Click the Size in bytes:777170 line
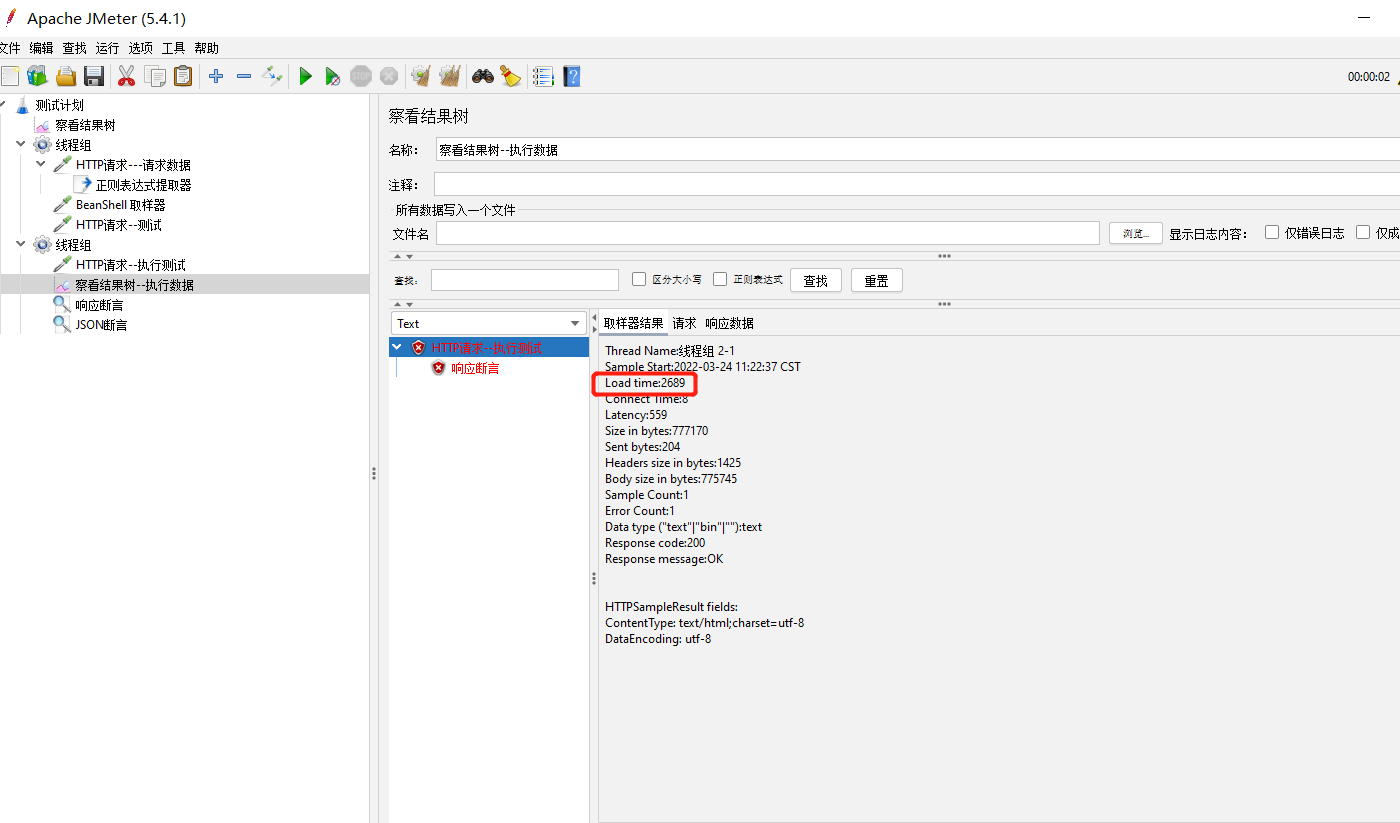 pos(656,431)
